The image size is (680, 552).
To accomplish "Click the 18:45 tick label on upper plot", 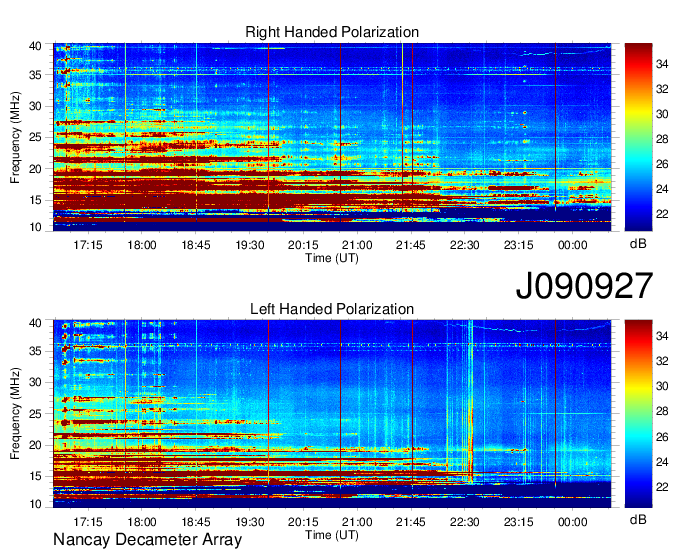I will (x=196, y=245).
